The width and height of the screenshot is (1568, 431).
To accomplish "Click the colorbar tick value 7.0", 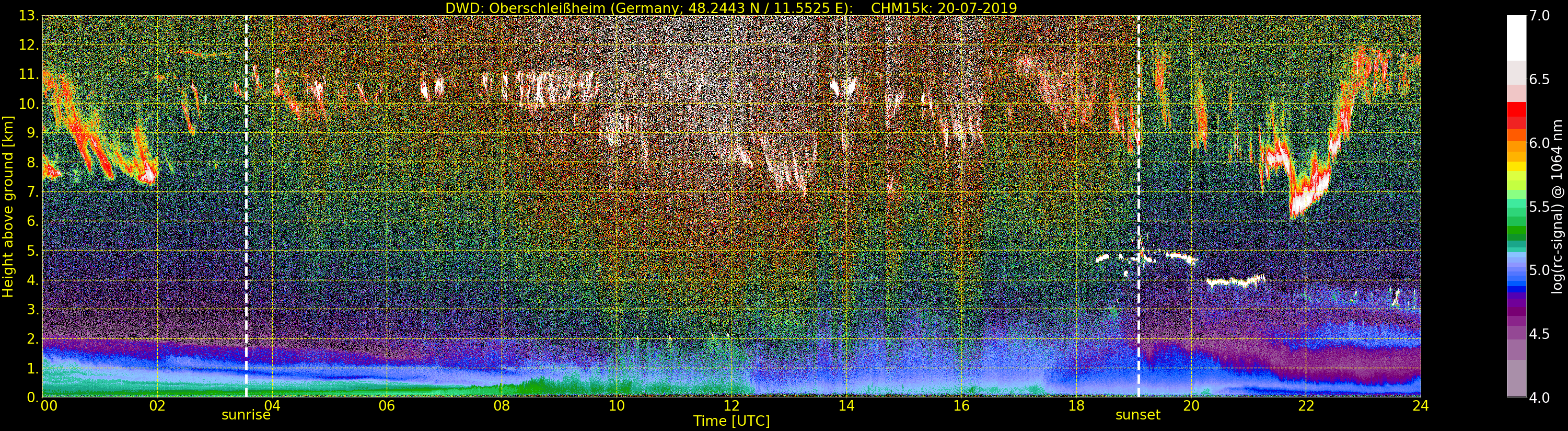I will (x=1539, y=16).
